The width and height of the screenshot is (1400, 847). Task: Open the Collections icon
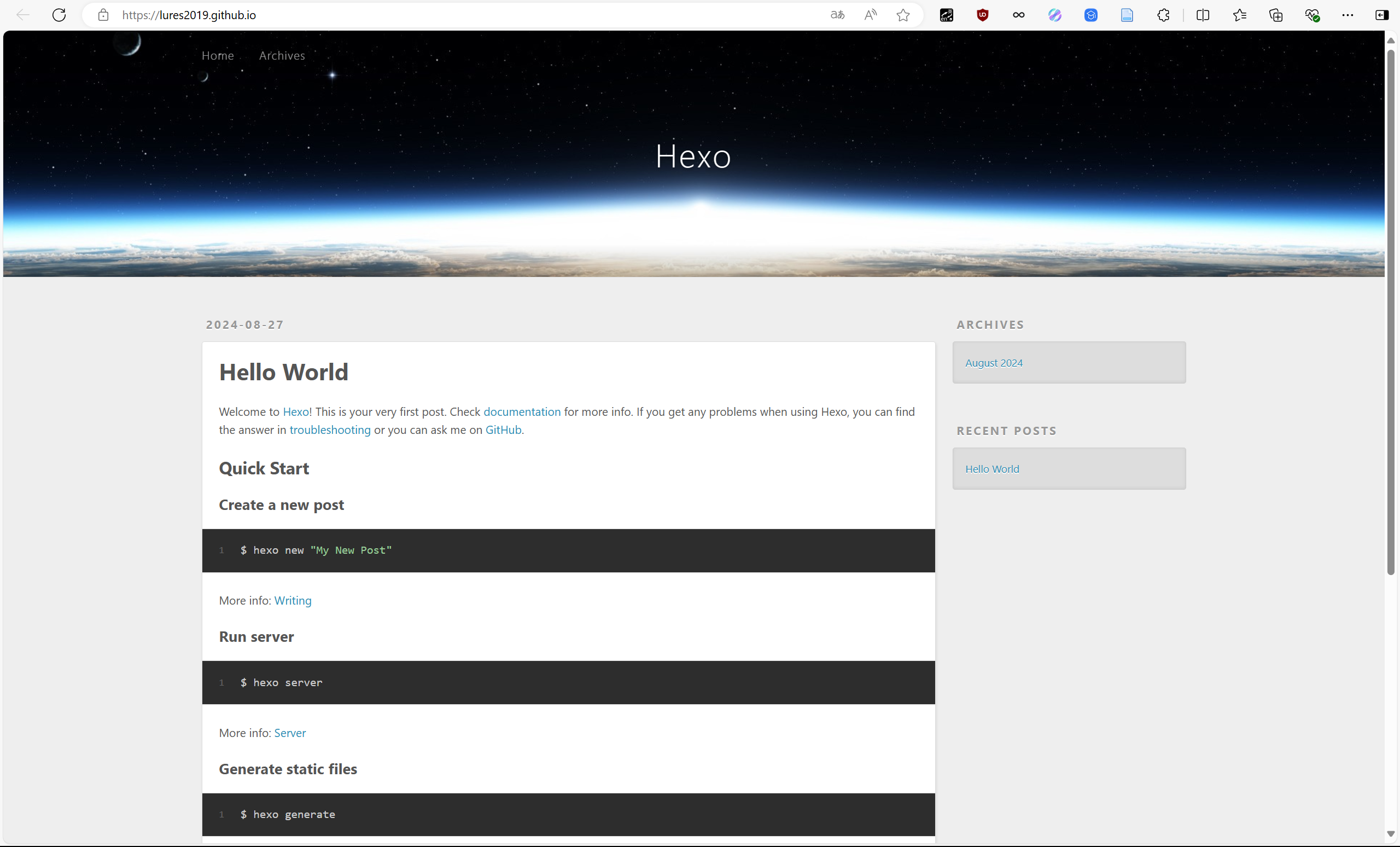click(x=1275, y=15)
